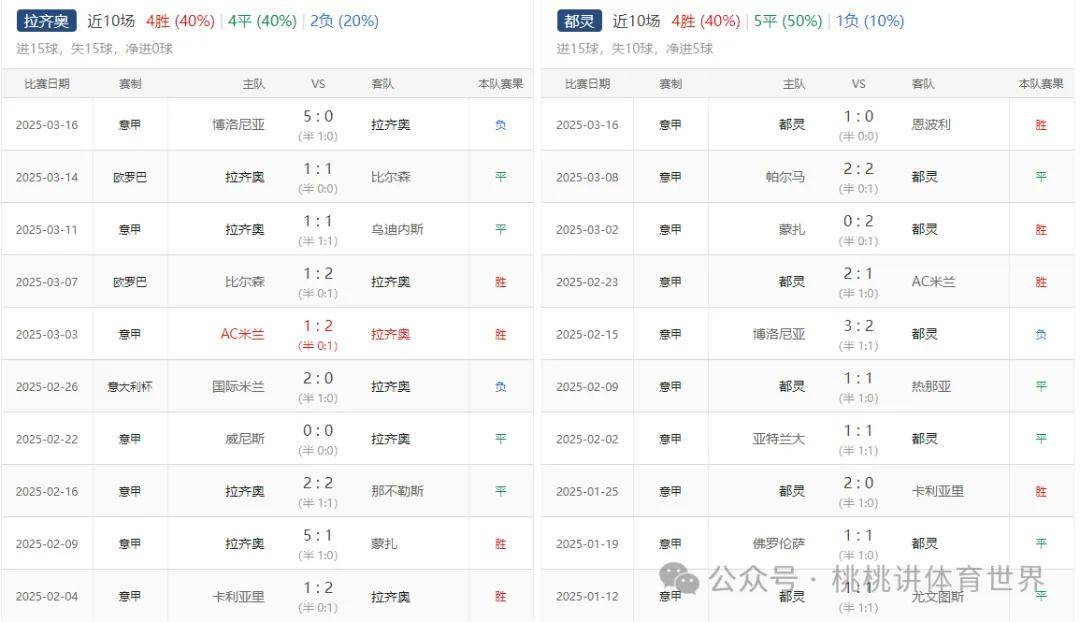Click the 那不勒斯 away team
Viewport: 1080px width, 622px height.
tap(397, 491)
